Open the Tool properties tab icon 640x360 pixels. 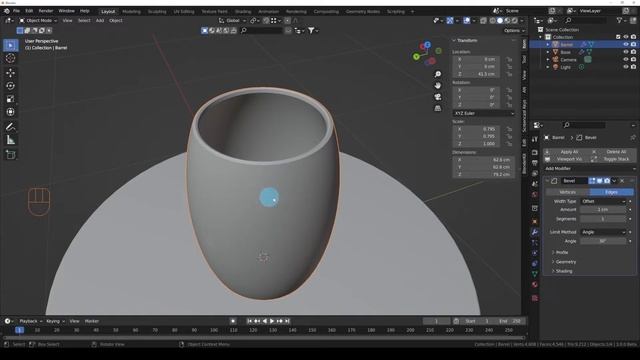pyautogui.click(x=535, y=140)
